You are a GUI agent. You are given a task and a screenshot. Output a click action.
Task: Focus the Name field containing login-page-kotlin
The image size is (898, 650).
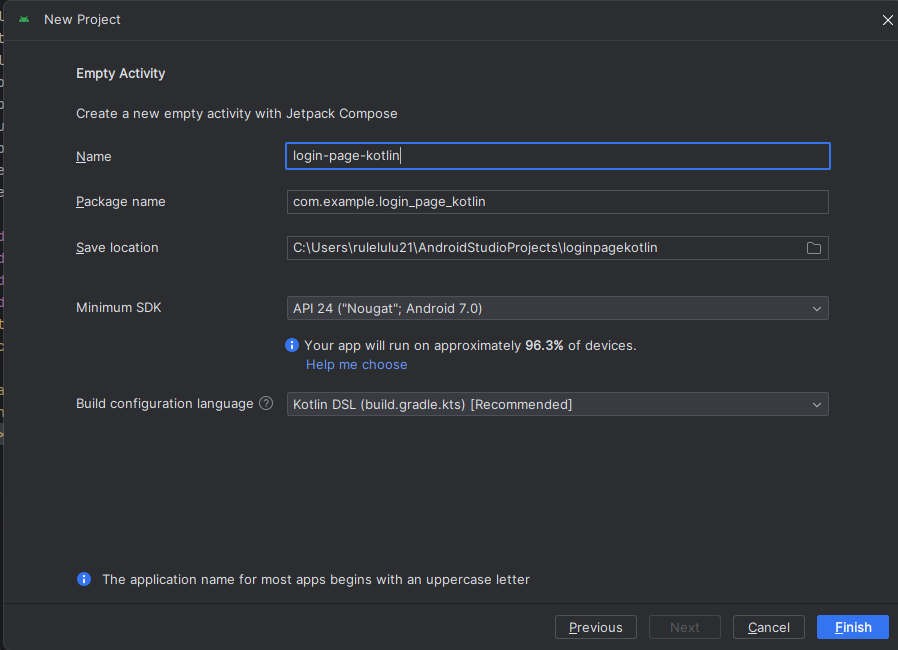point(557,156)
